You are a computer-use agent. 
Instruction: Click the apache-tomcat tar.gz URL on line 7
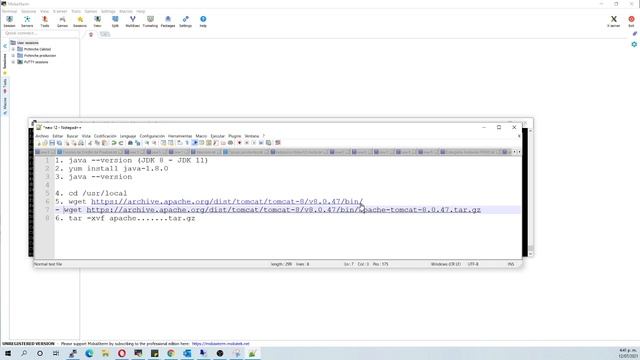point(284,210)
